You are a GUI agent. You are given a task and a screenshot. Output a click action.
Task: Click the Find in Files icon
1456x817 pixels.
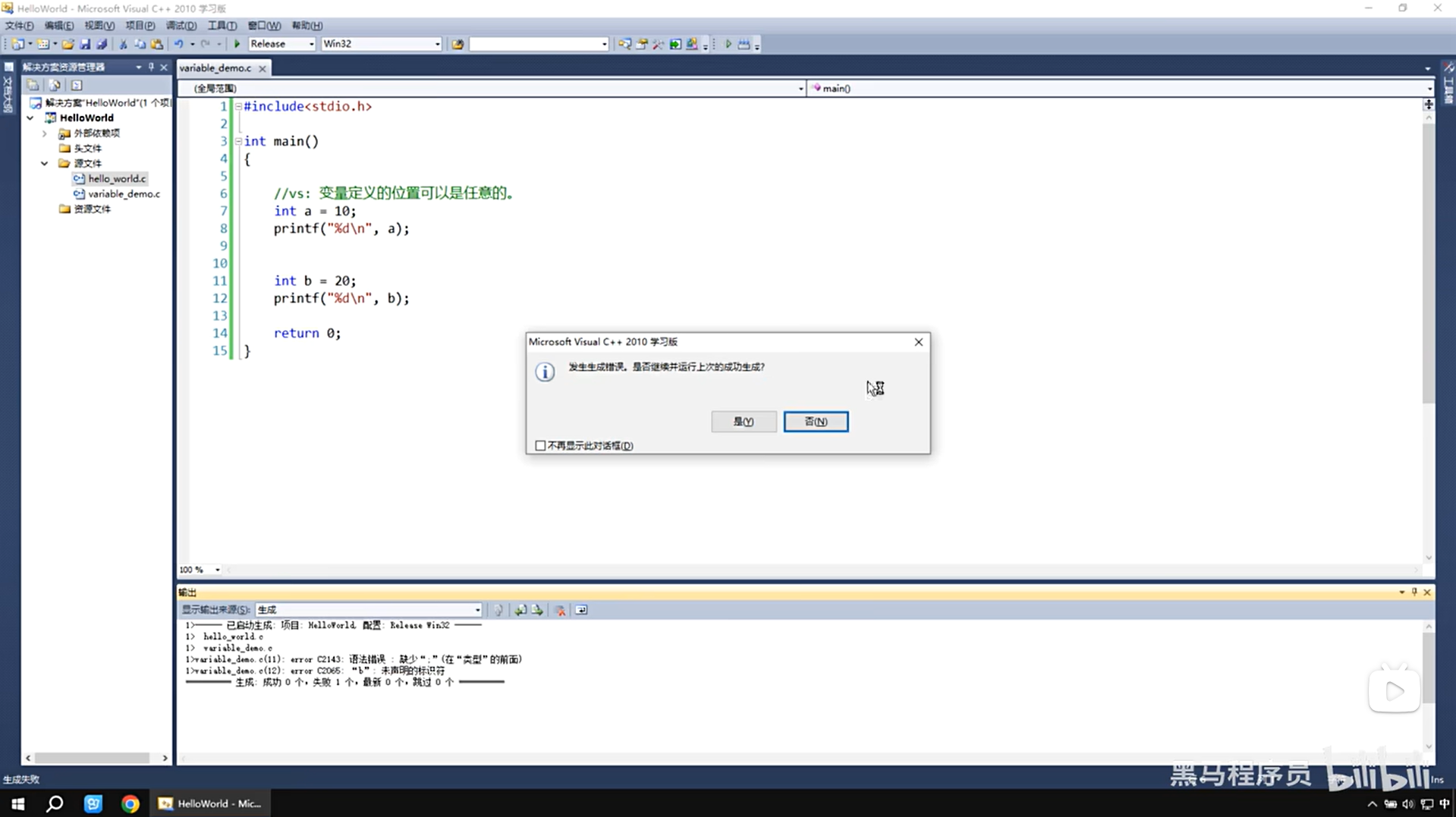point(458,44)
